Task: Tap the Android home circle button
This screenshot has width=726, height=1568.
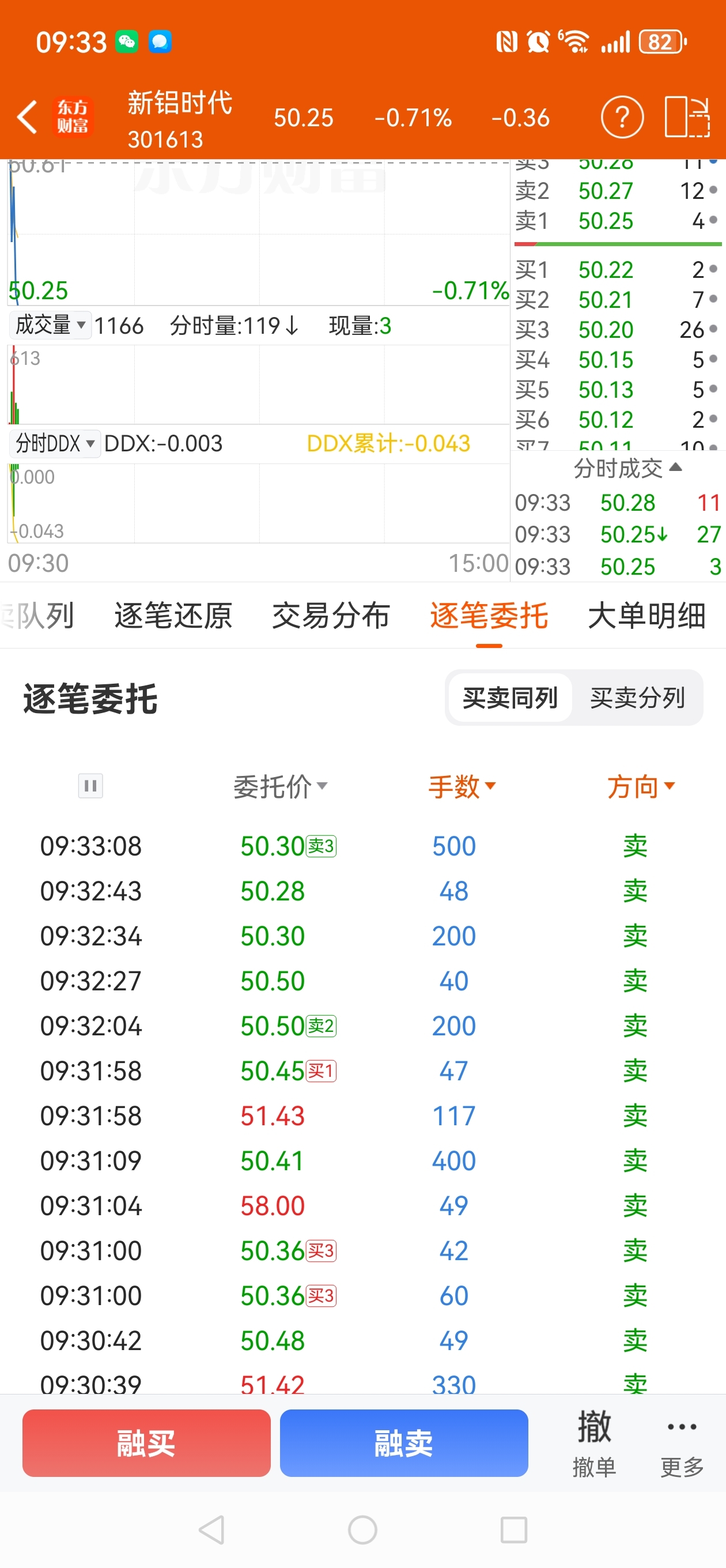Action: click(x=362, y=1529)
